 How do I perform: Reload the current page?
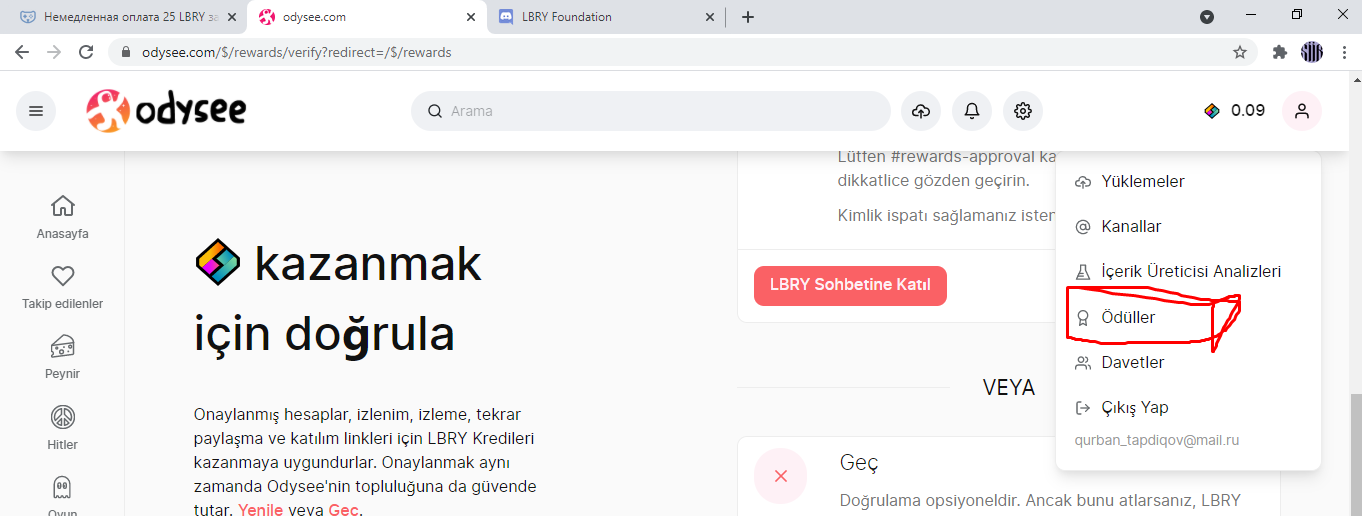click(x=86, y=52)
